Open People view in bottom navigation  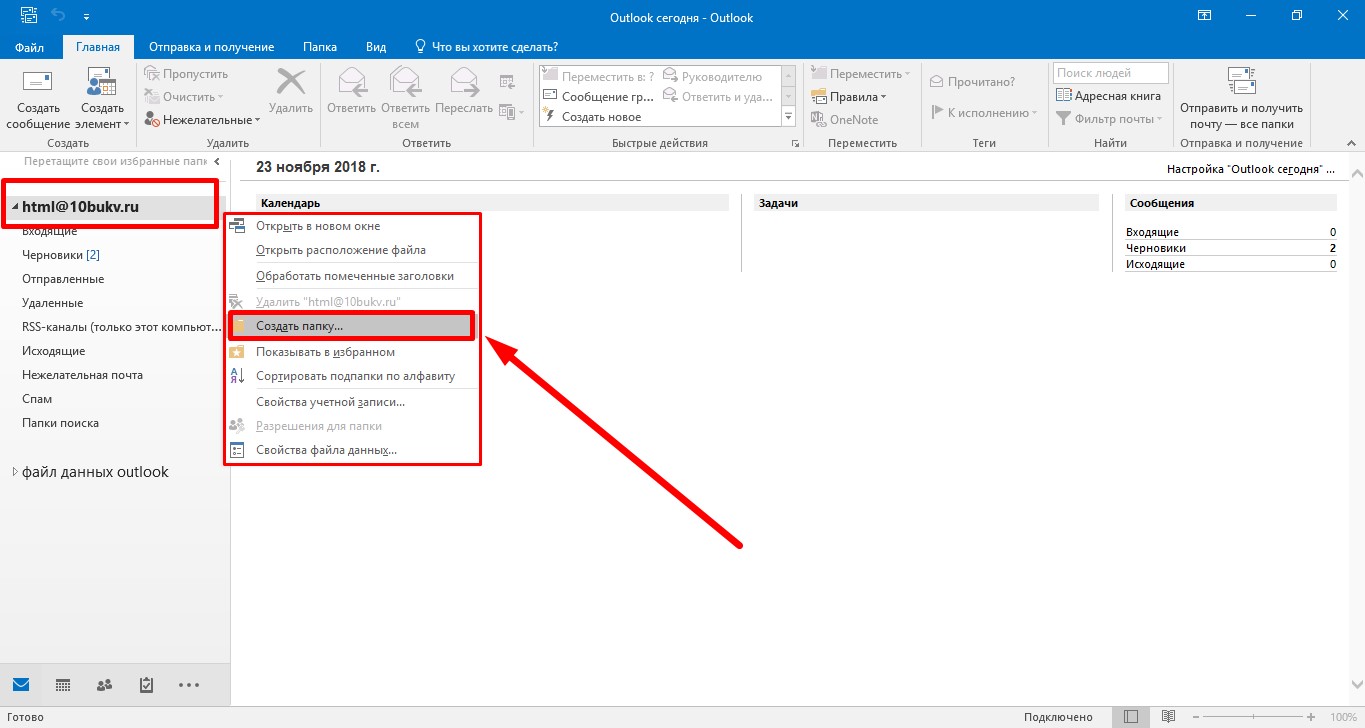(x=104, y=685)
